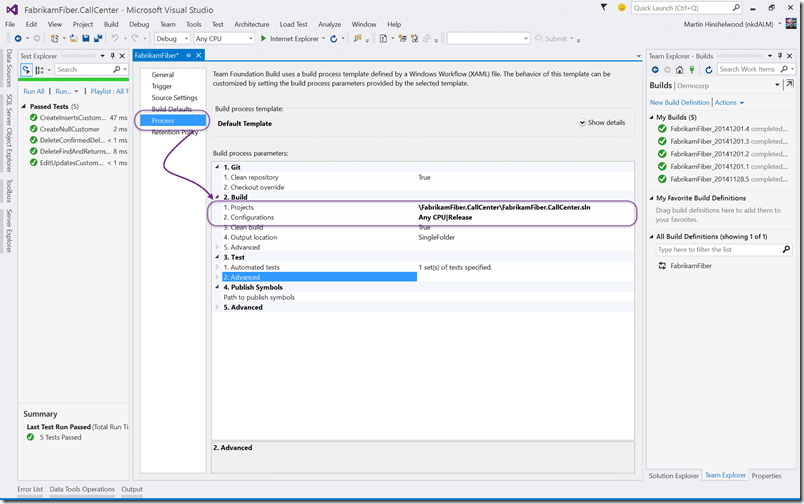
Task: Switch to the Solution Explorer tab
Action: click(x=673, y=476)
